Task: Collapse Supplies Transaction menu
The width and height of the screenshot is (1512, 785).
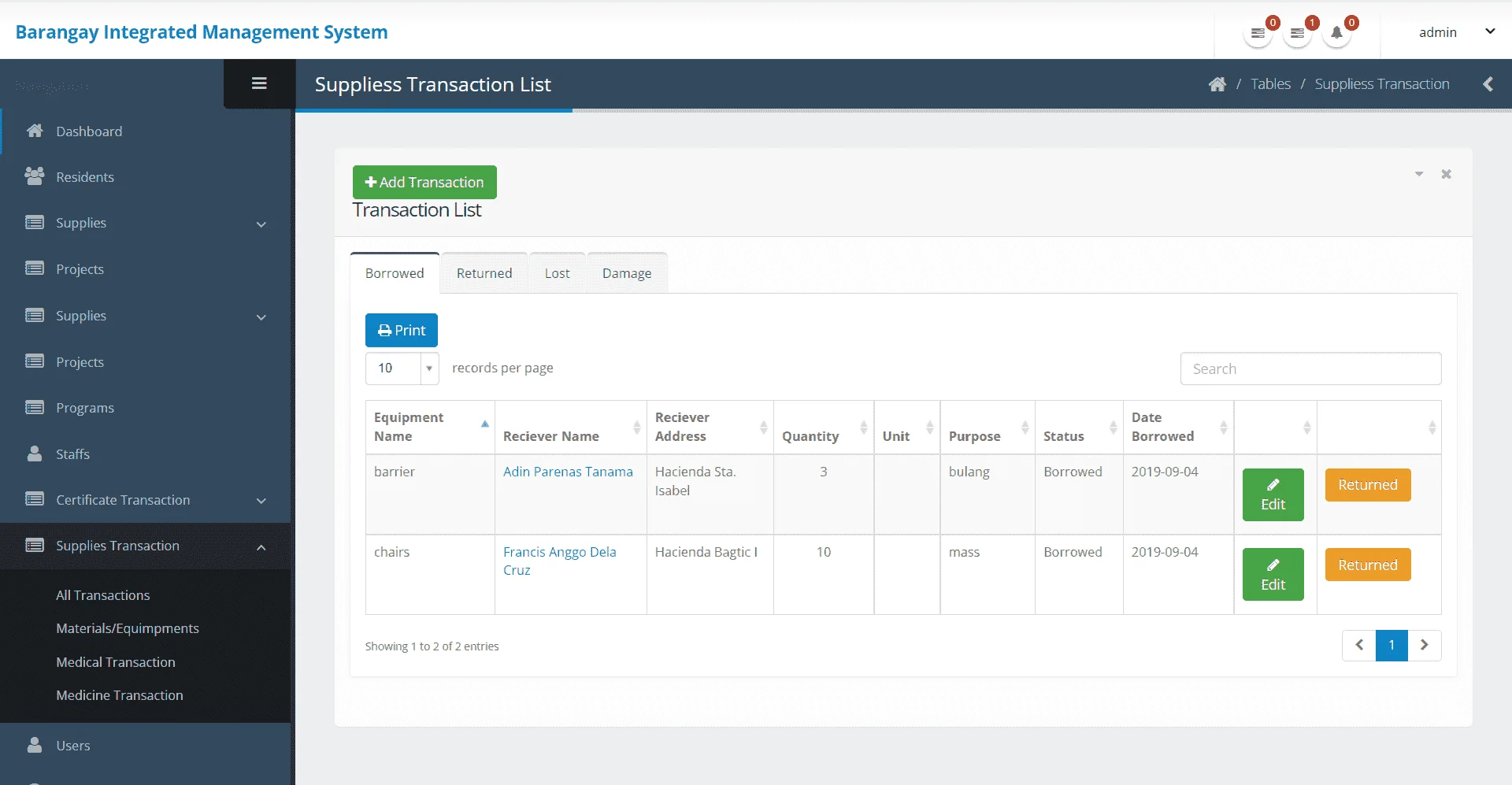Action: pos(146,546)
